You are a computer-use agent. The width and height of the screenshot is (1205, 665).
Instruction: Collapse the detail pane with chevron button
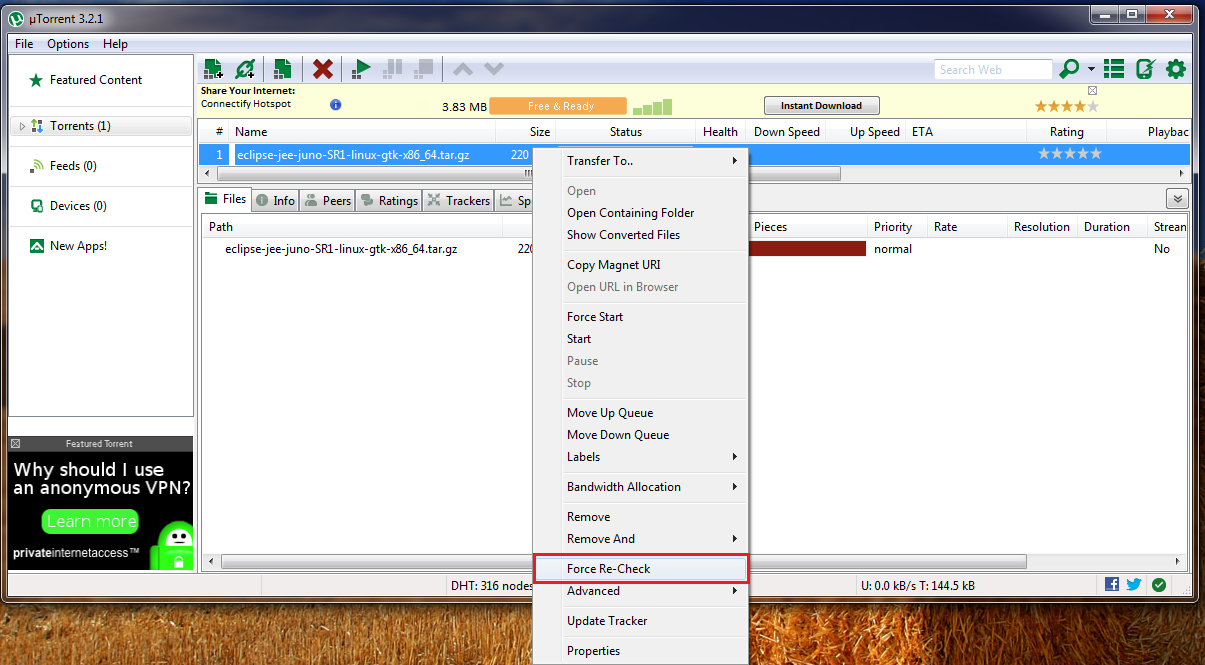coord(1177,199)
